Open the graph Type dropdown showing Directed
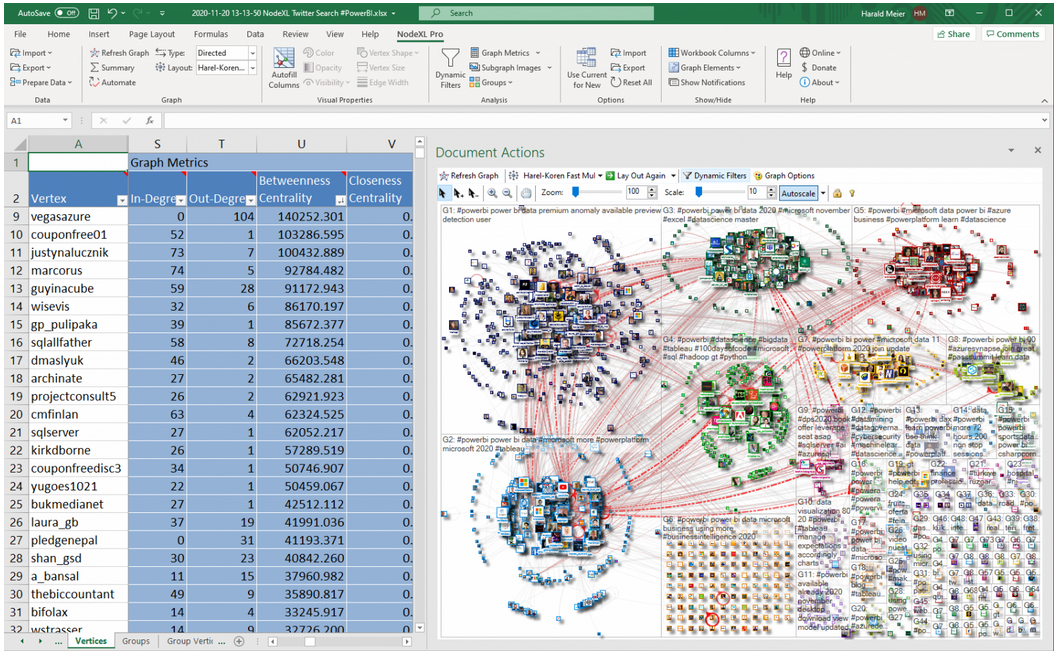Screen dimensions: 1059x655 (226, 53)
